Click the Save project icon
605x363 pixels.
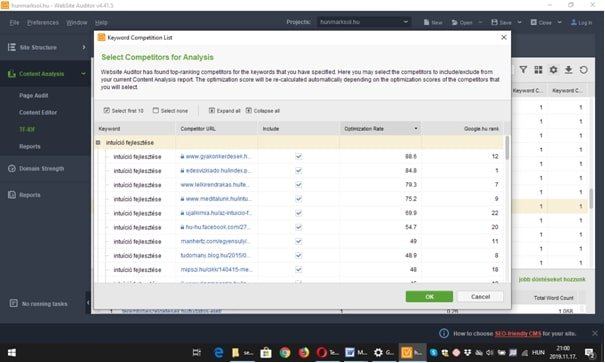[x=494, y=22]
